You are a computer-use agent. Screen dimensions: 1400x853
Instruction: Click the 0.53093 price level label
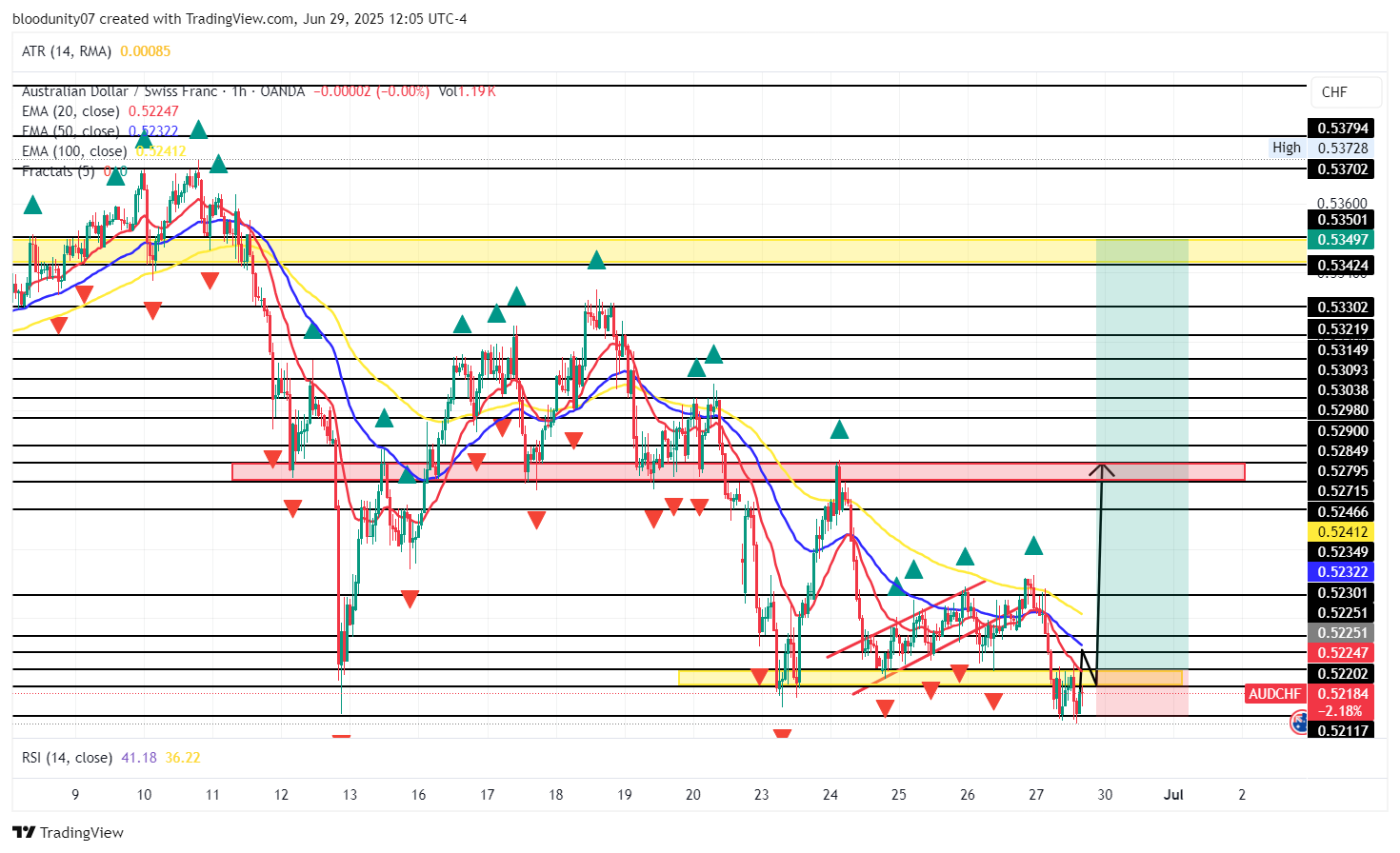(x=1343, y=370)
